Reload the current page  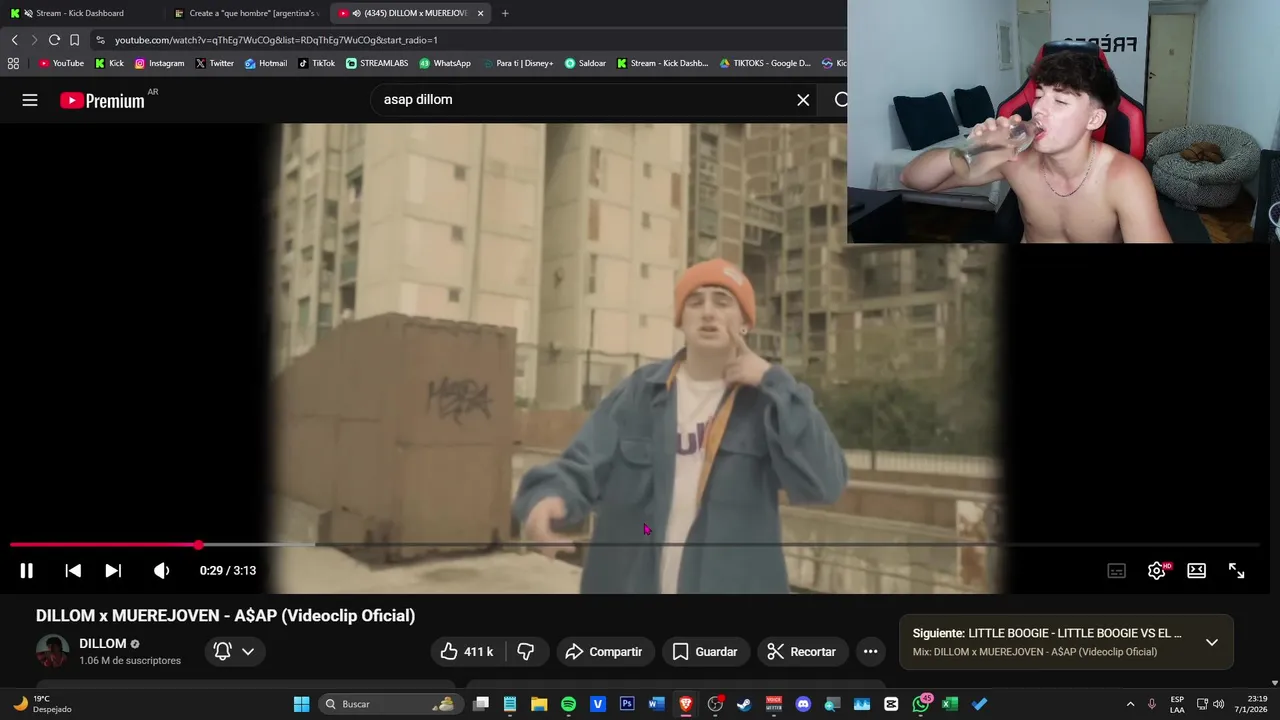(x=54, y=40)
